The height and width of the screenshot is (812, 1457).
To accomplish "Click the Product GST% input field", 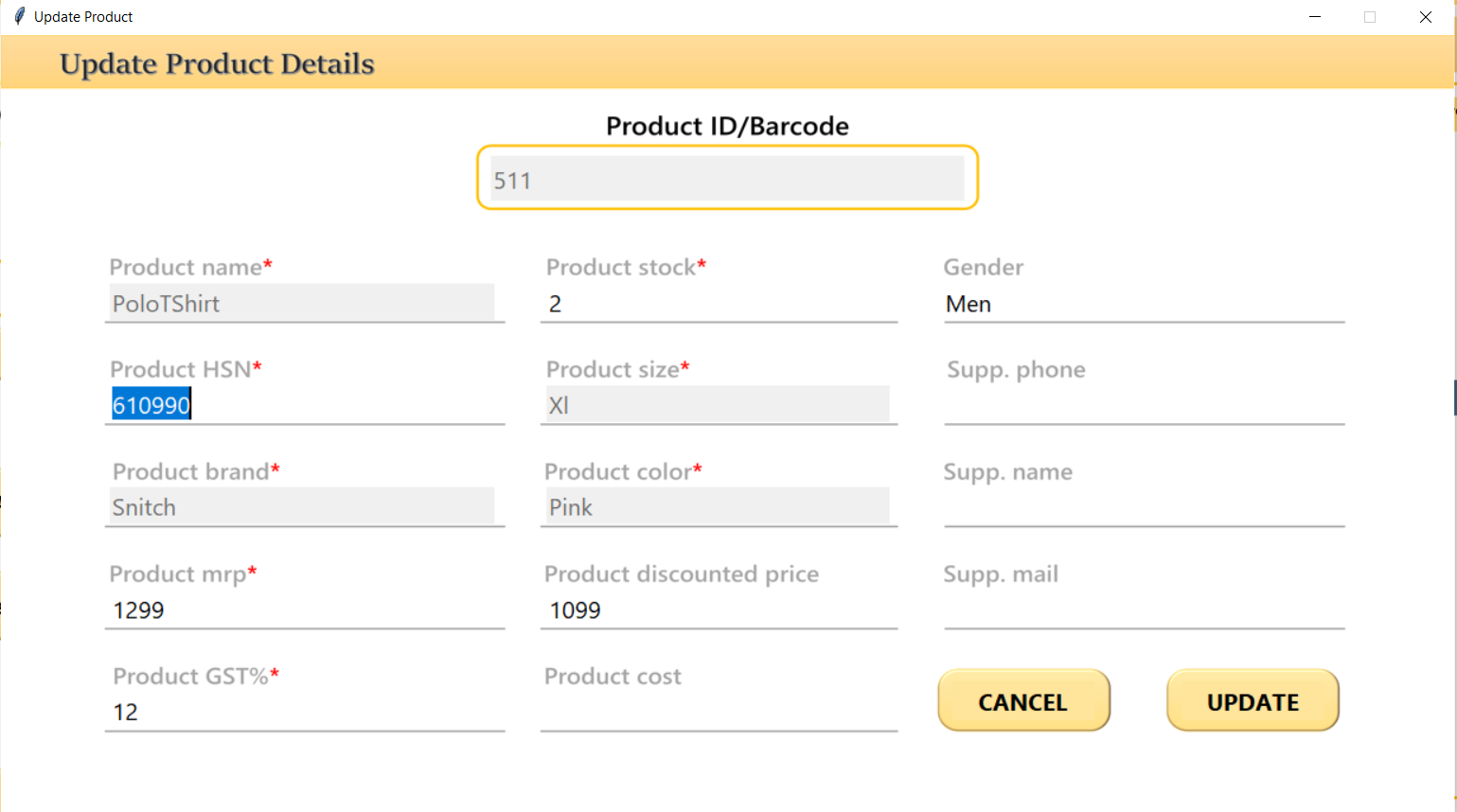I will (305, 712).
